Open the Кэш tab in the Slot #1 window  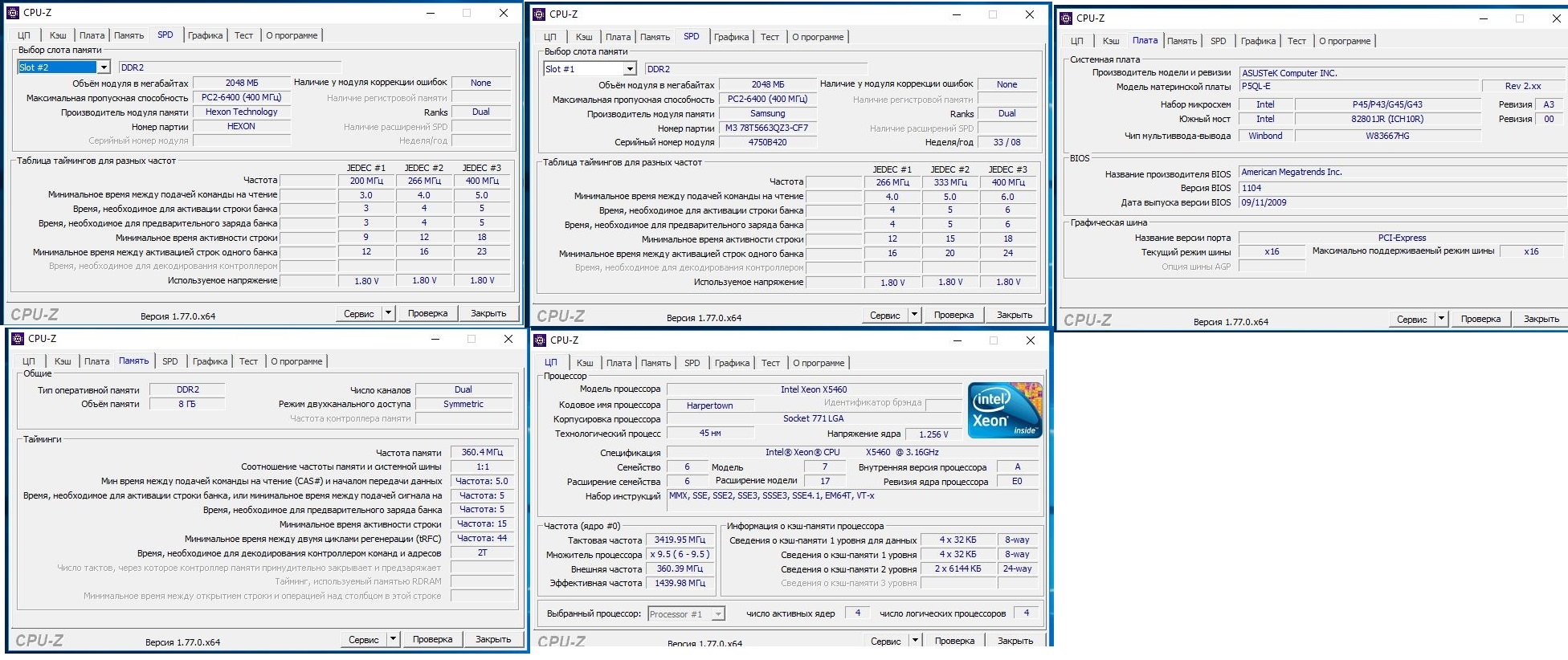584,37
